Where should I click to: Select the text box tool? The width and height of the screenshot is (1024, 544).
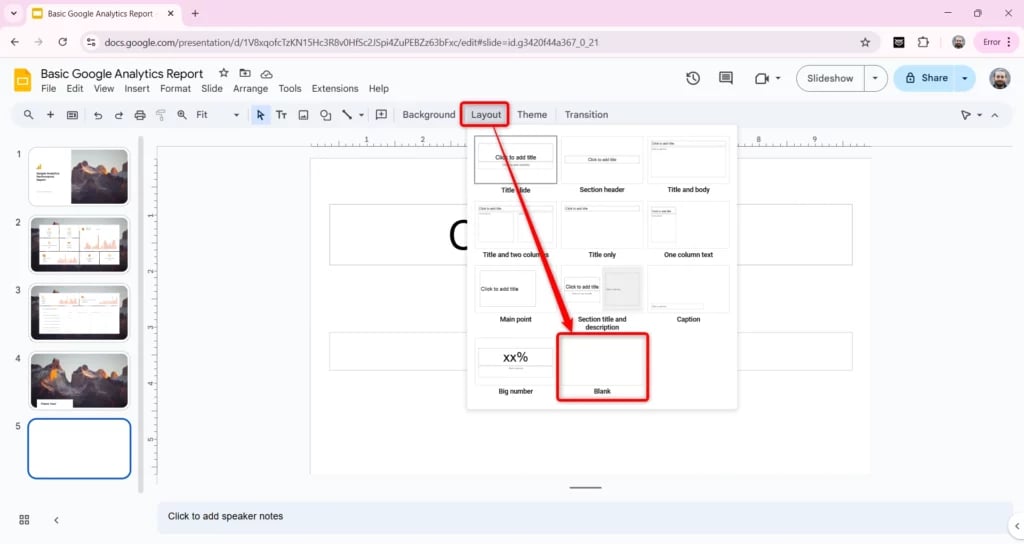tap(281, 115)
